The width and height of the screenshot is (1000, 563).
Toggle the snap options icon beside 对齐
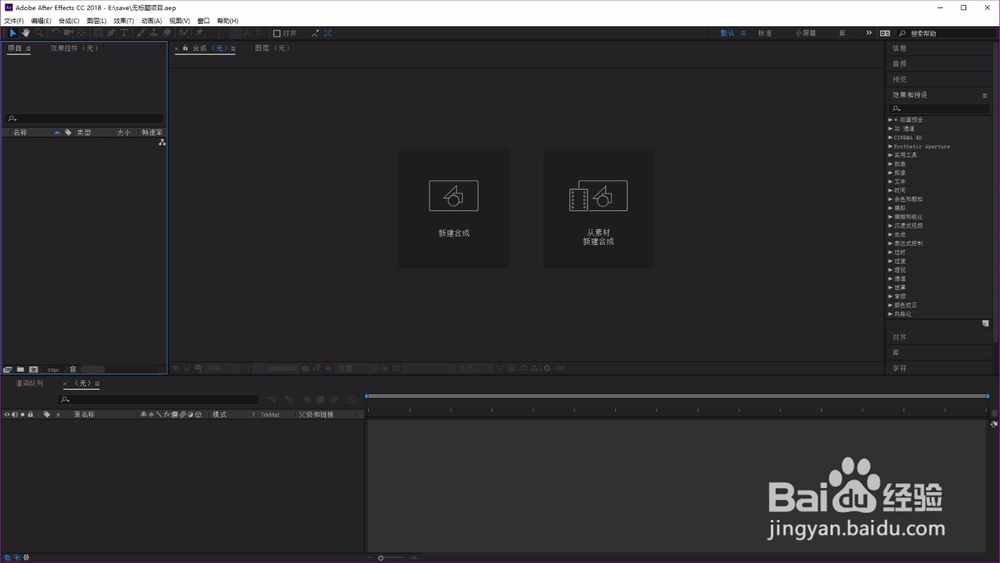click(x=315, y=33)
